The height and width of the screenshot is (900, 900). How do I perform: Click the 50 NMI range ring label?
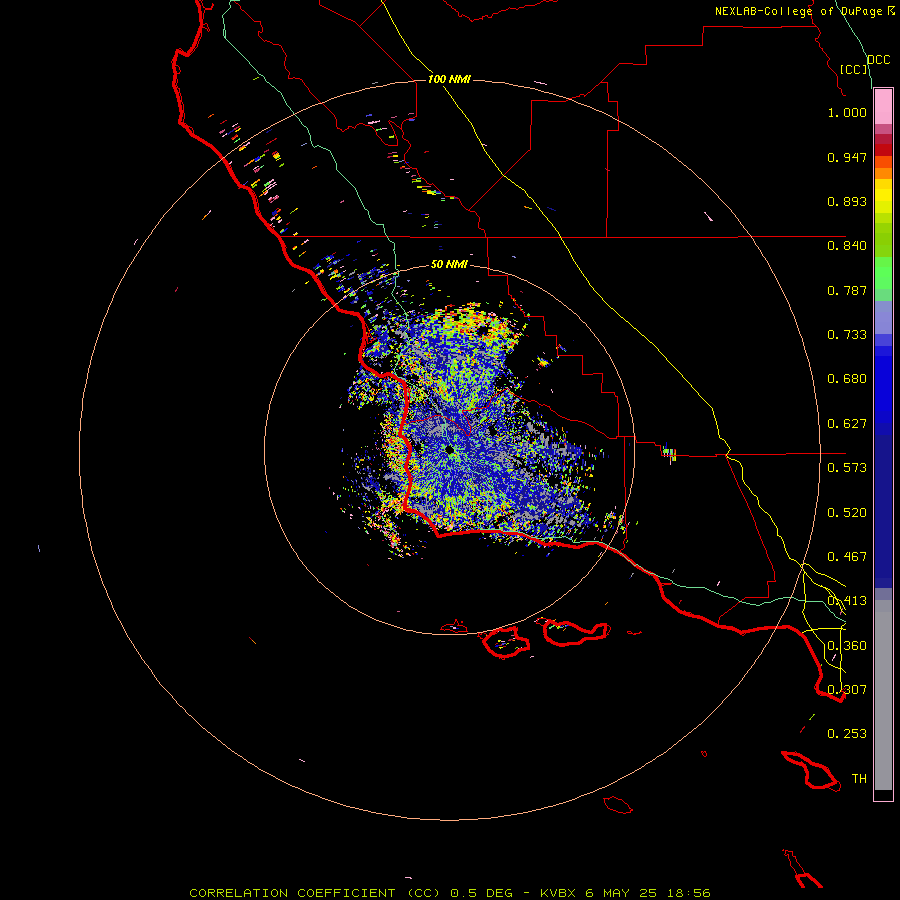449,264
